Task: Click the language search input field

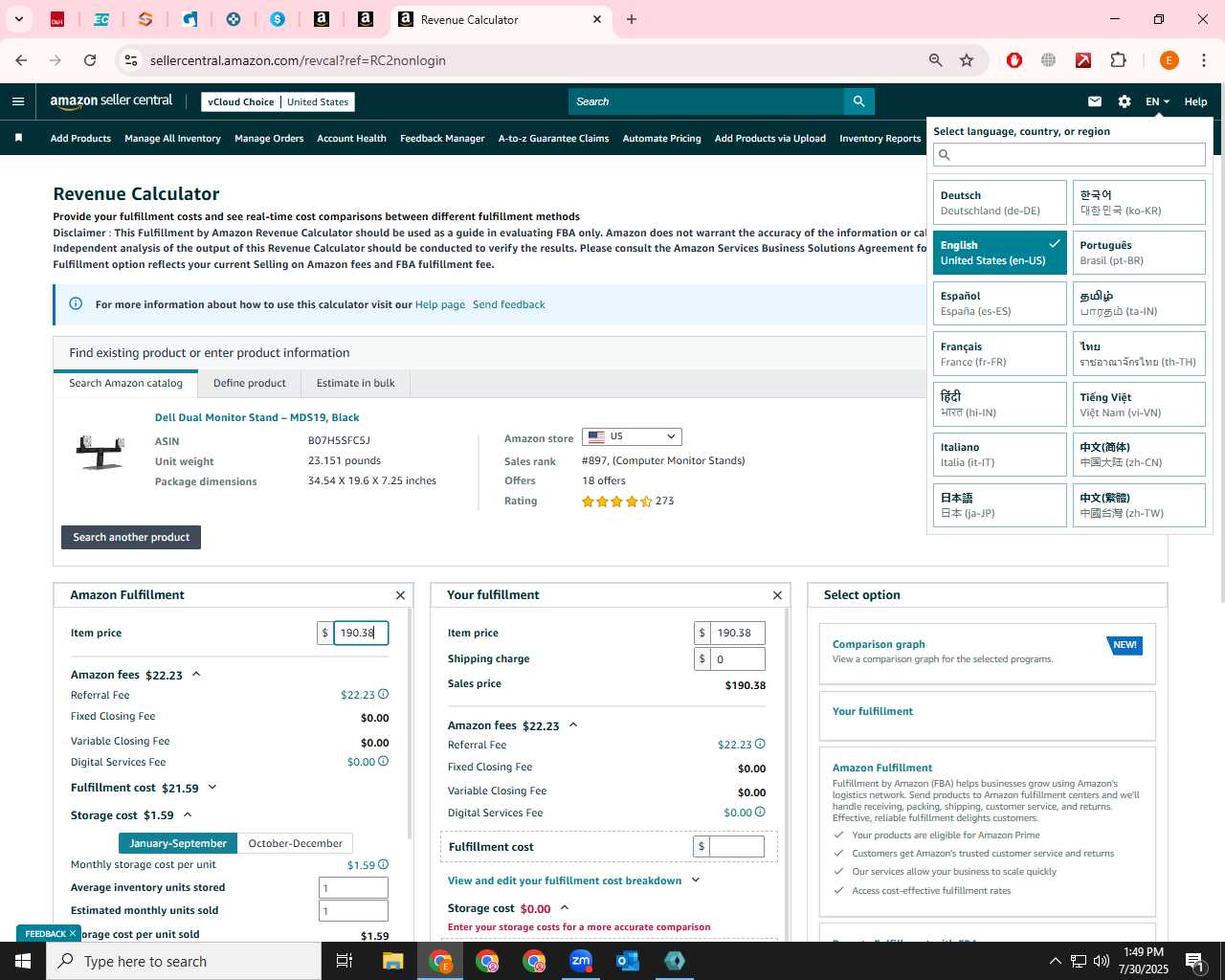Action: (1069, 154)
